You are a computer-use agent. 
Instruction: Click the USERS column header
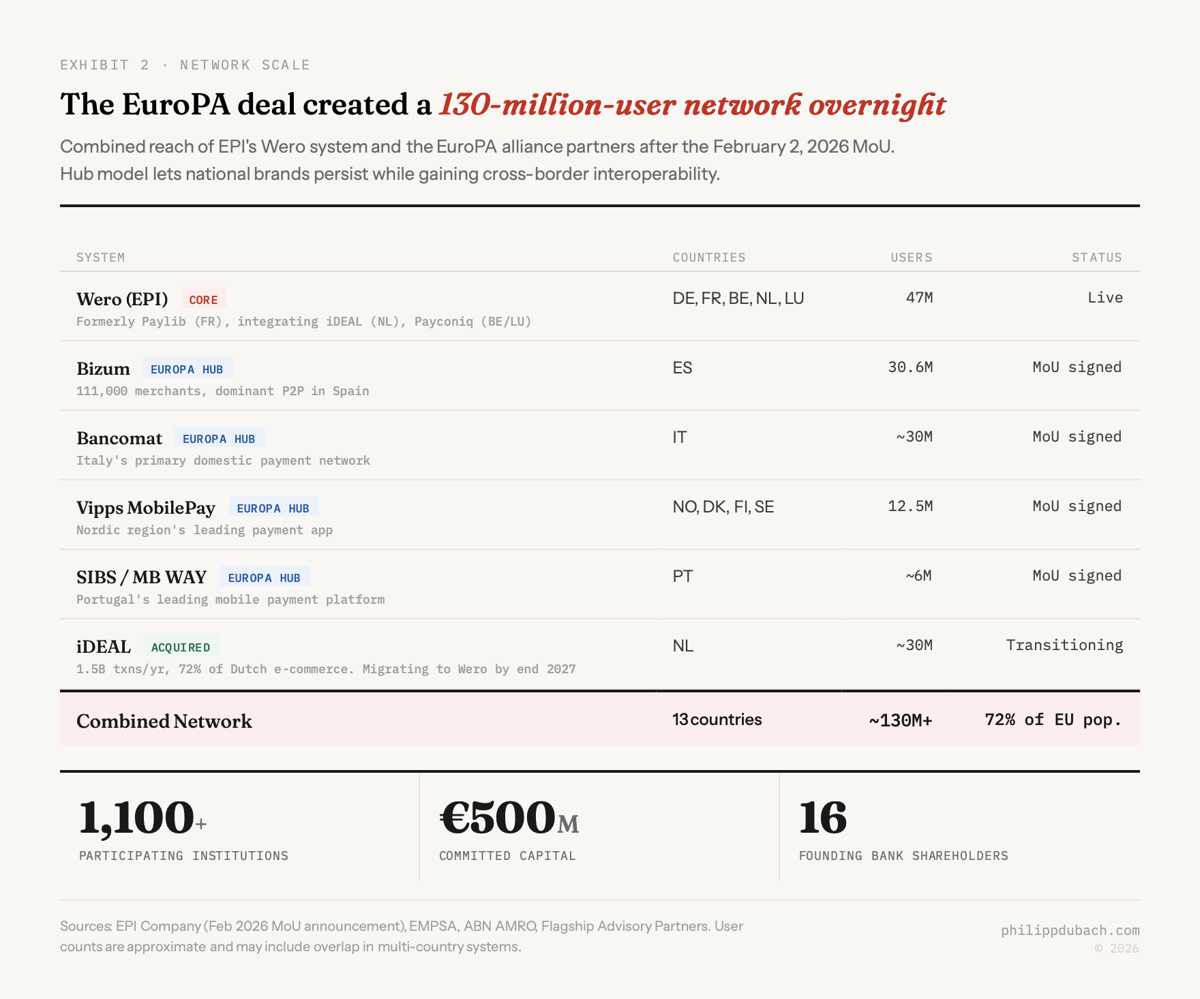[x=911, y=257]
